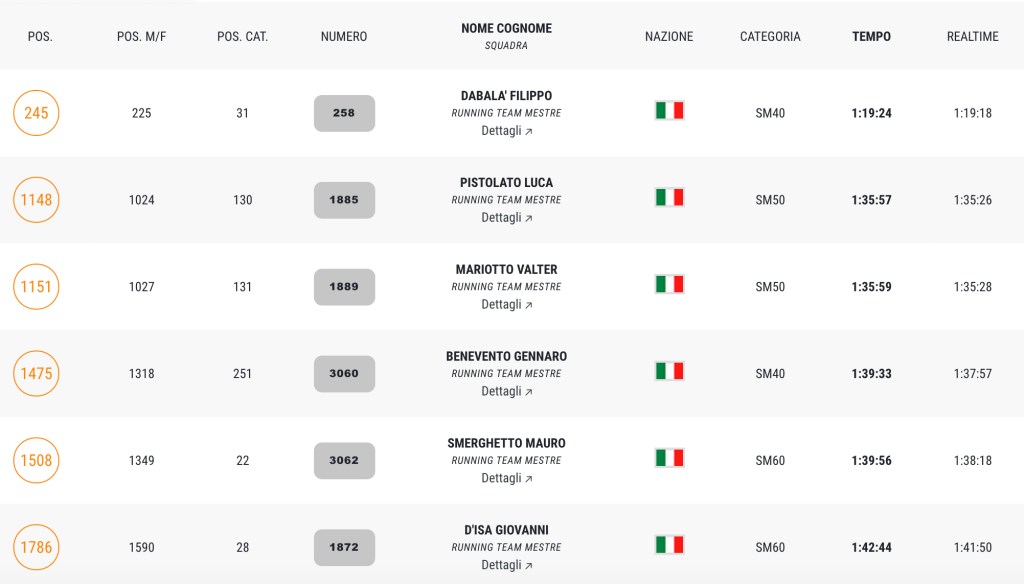Screen dimensions: 1024x584
Task: Click the Italian flag for Pistolato Luca
Action: [669, 197]
